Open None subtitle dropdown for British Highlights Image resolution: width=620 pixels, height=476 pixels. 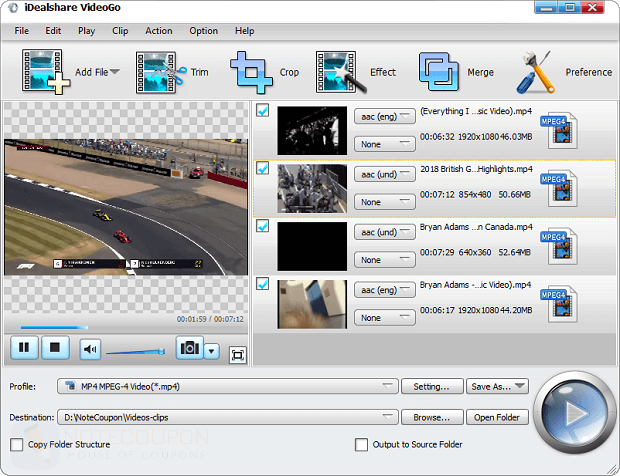click(385, 202)
